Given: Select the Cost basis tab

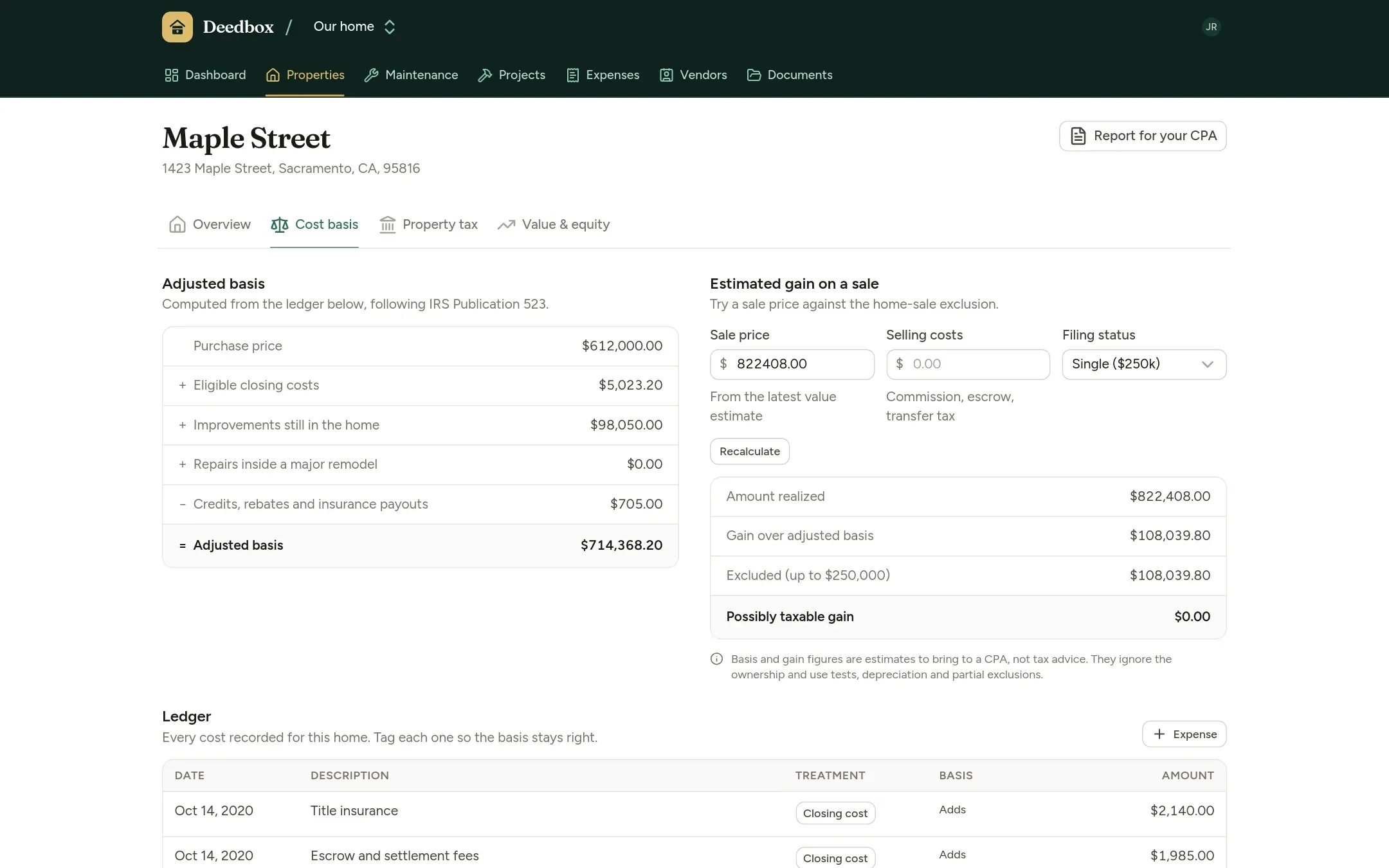Looking at the screenshot, I should click(314, 224).
